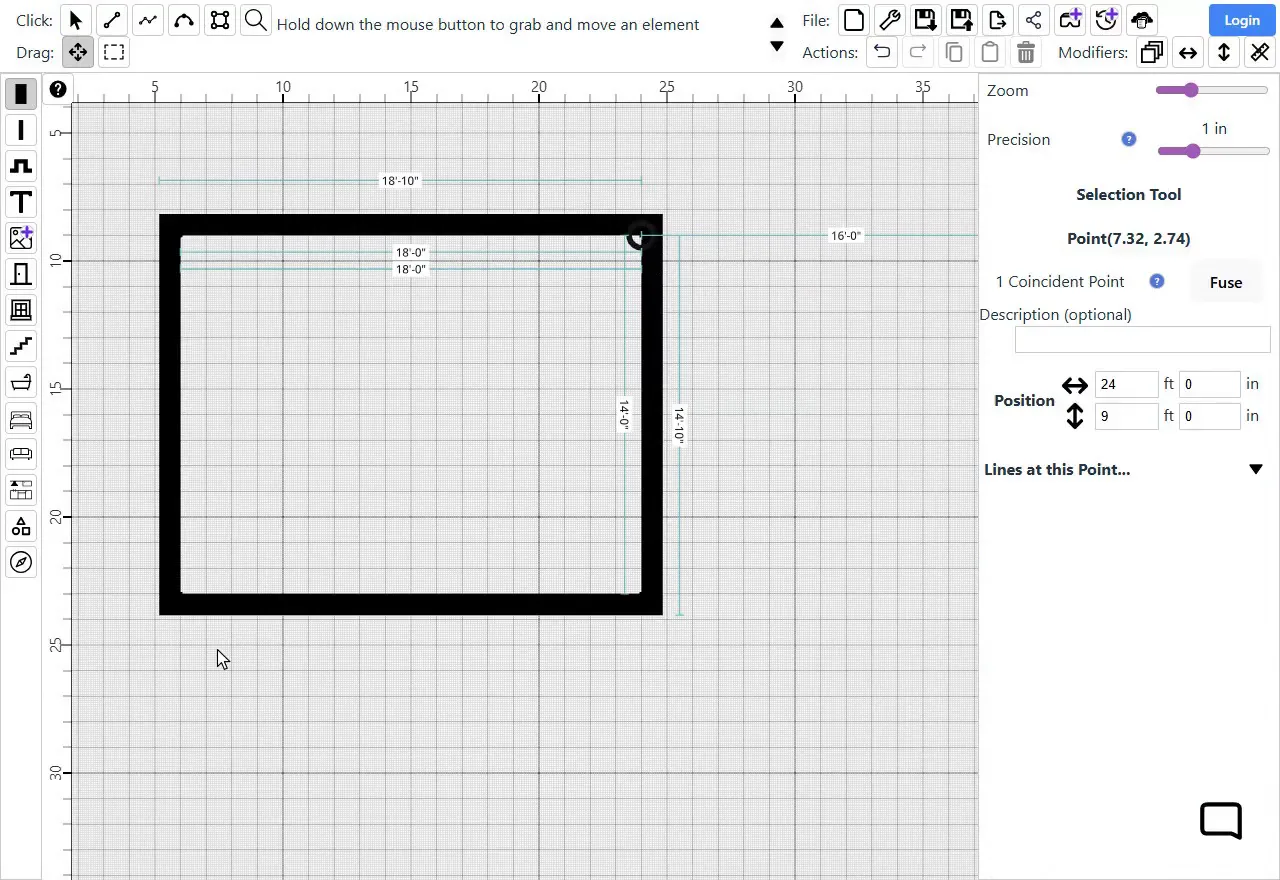
Task: Click the 16'-0" dimension label
Action: [x=846, y=236]
